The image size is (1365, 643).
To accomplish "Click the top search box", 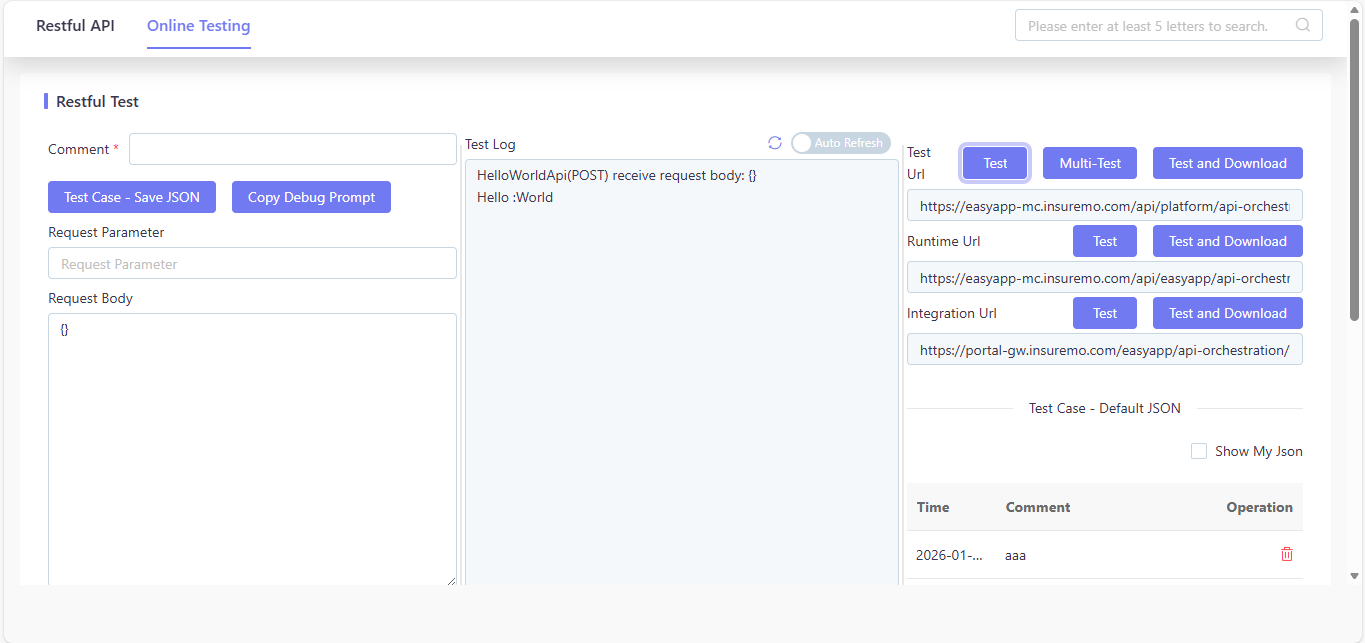I will (1169, 26).
